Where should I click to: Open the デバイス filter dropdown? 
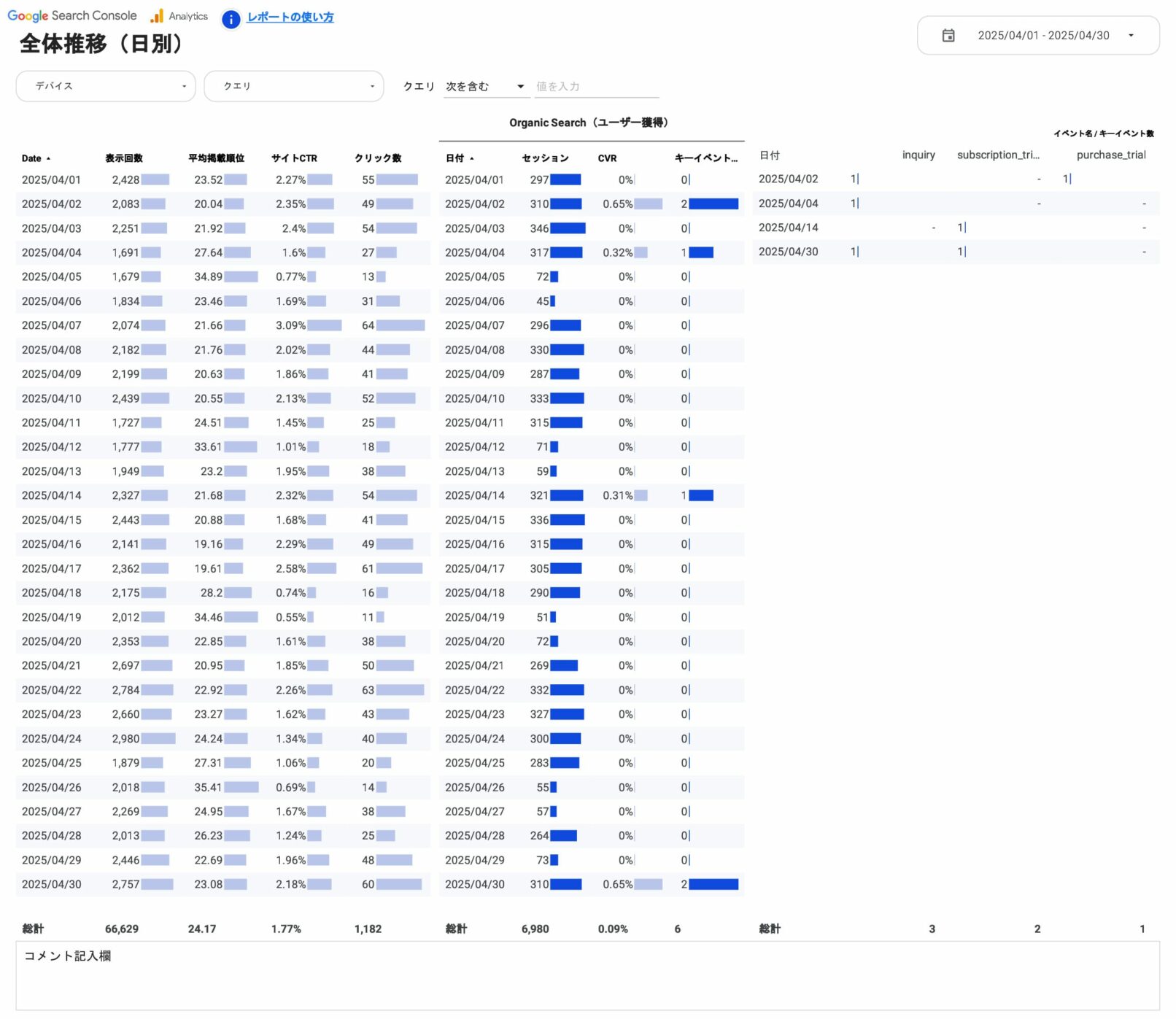click(x=105, y=85)
